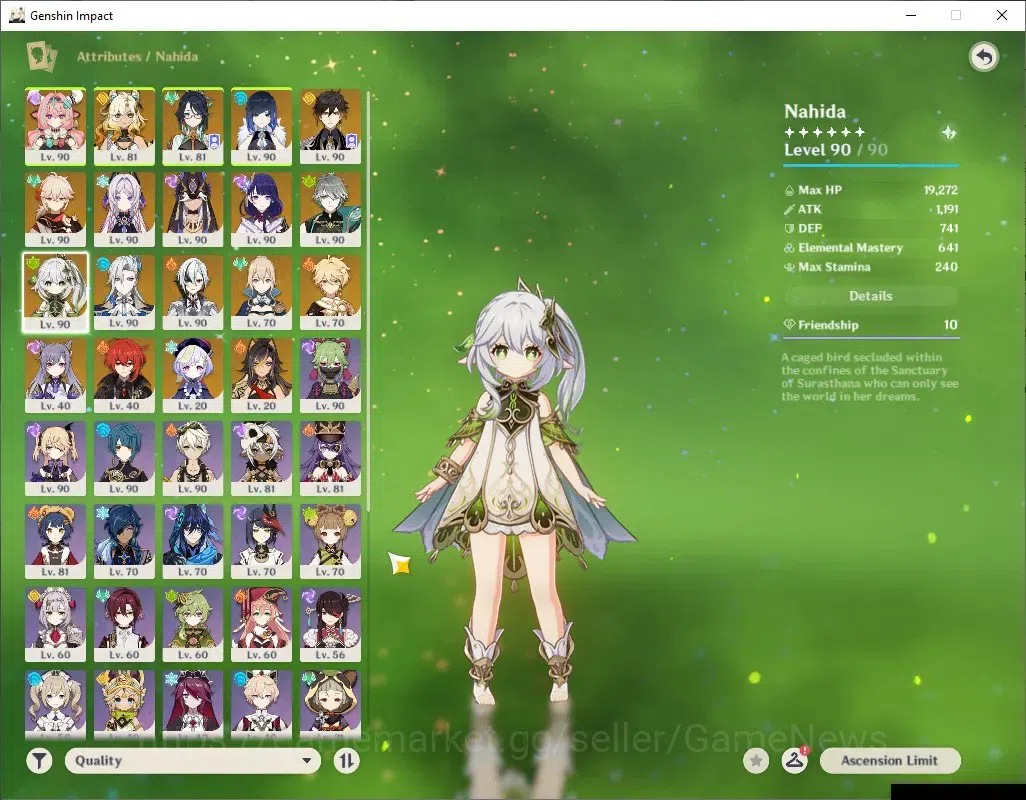1026x800 pixels.
Task: Select Dehya's Lv. 20 portrait
Action: [262, 375]
